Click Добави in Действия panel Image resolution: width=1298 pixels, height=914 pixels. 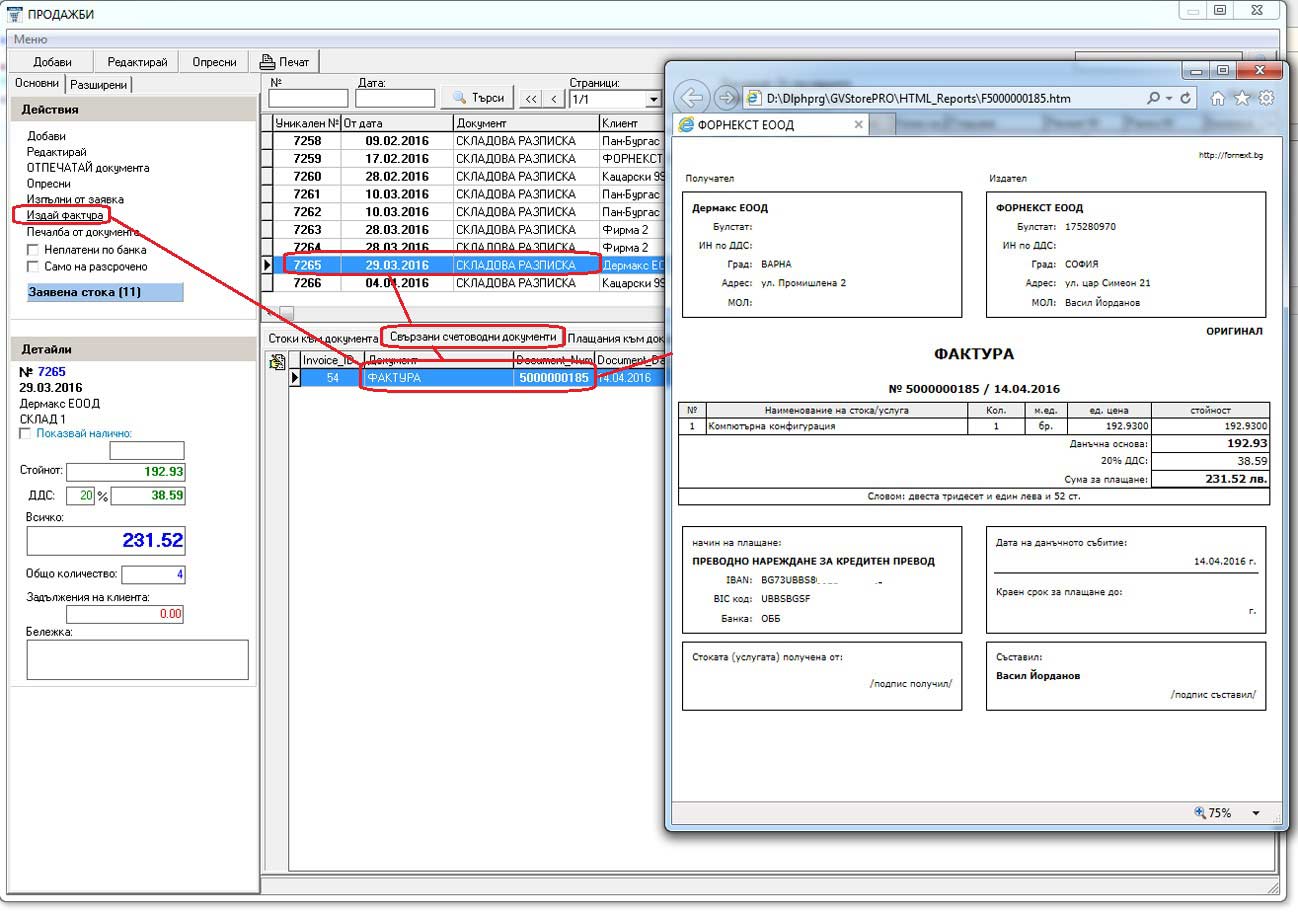click(x=46, y=135)
